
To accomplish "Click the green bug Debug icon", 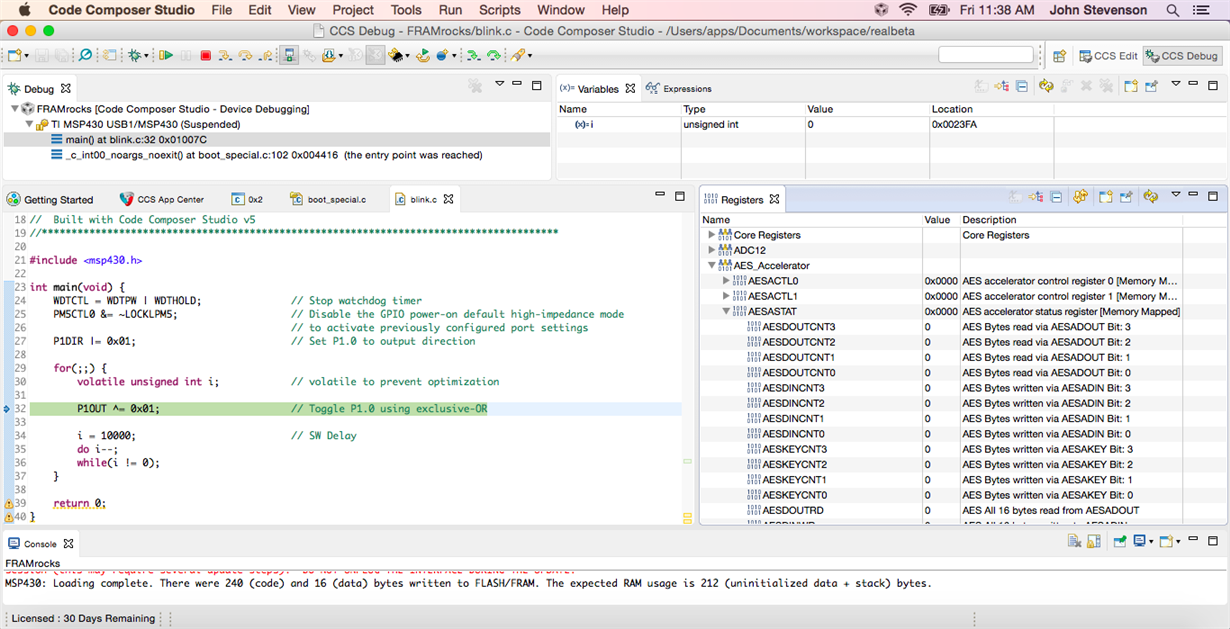I will 135,56.
